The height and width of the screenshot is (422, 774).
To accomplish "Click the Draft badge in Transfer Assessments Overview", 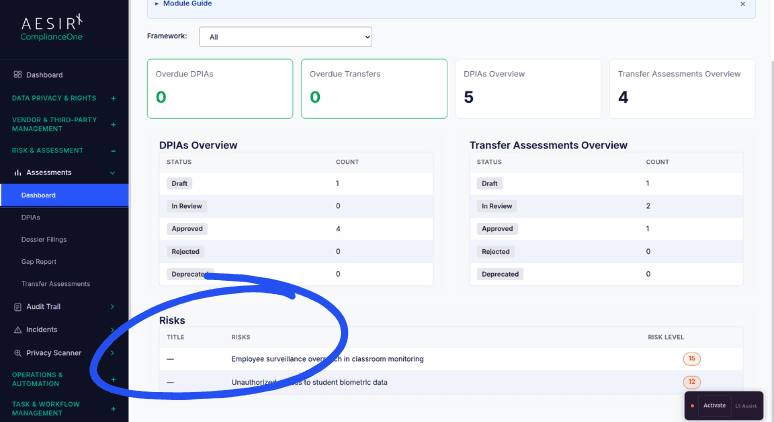I will pyautogui.click(x=489, y=184).
